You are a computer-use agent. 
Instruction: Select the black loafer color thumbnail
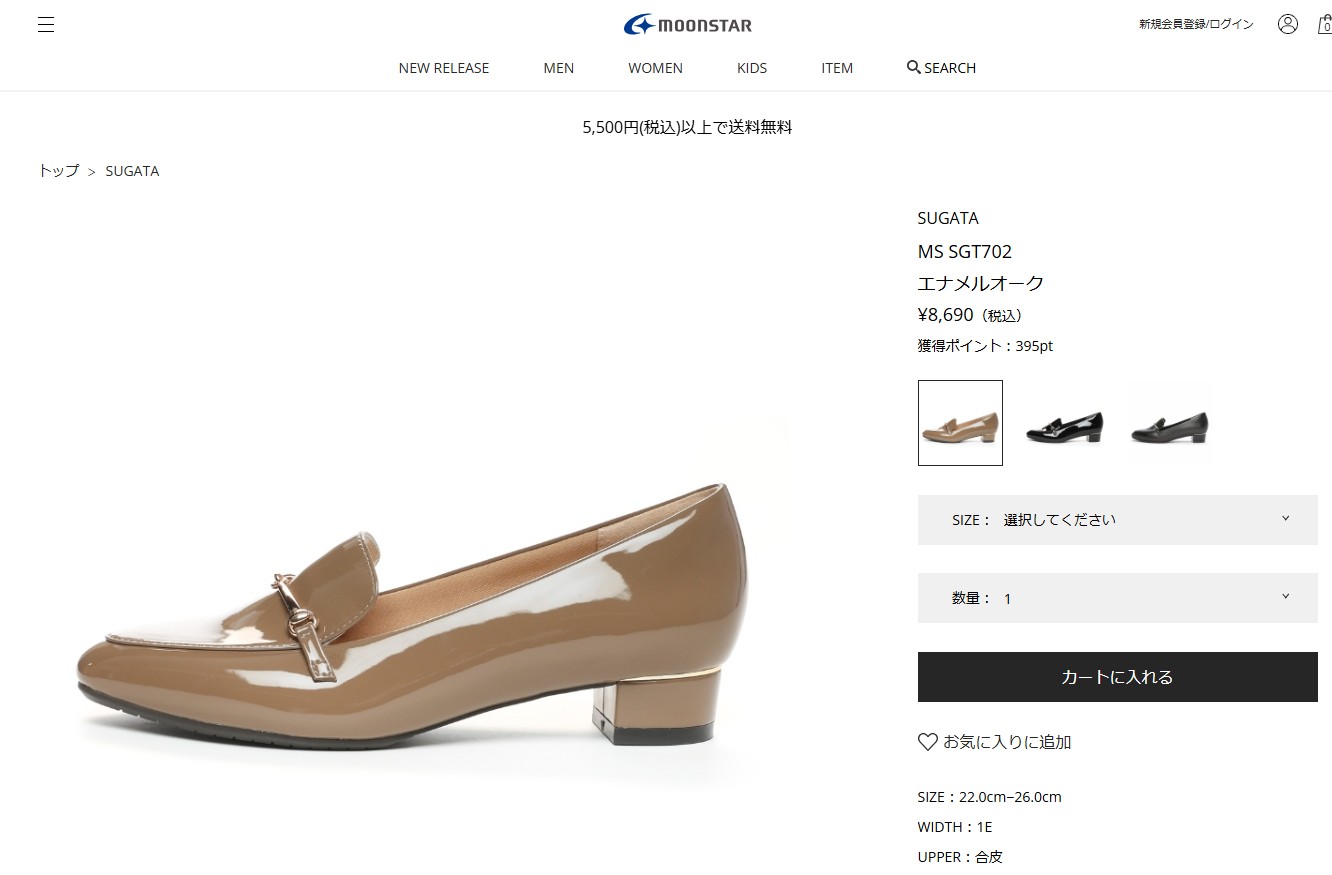tap(1064, 423)
